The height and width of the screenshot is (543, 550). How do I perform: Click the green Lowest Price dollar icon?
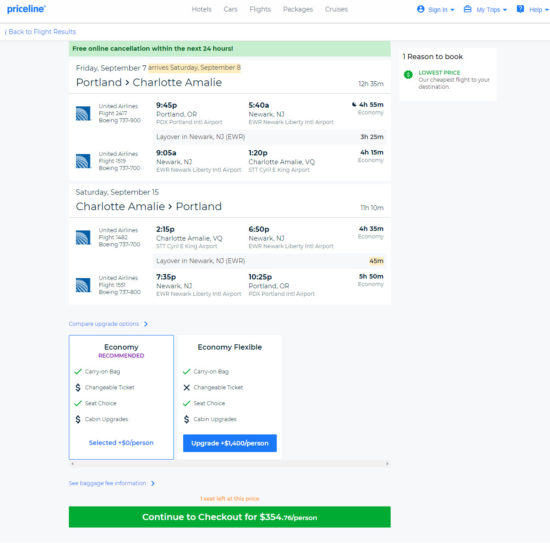[408, 75]
